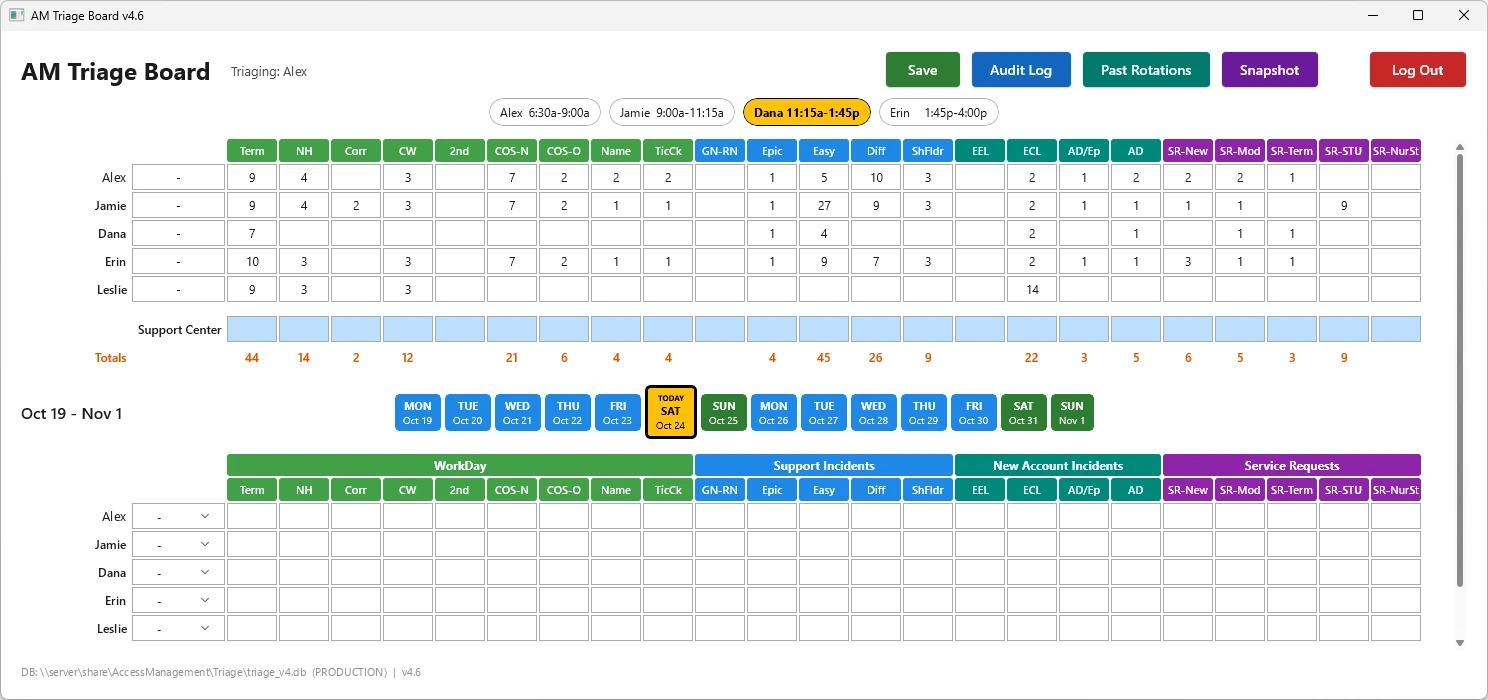Viewport: 1488px width, 700px height.
Task: Switch to THU Oct 29
Action: click(x=924, y=412)
